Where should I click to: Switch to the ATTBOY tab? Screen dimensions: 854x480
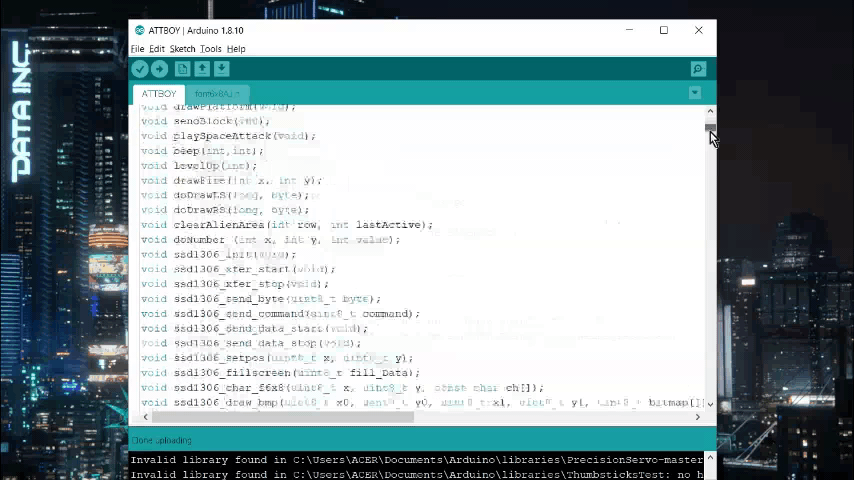pyautogui.click(x=159, y=94)
